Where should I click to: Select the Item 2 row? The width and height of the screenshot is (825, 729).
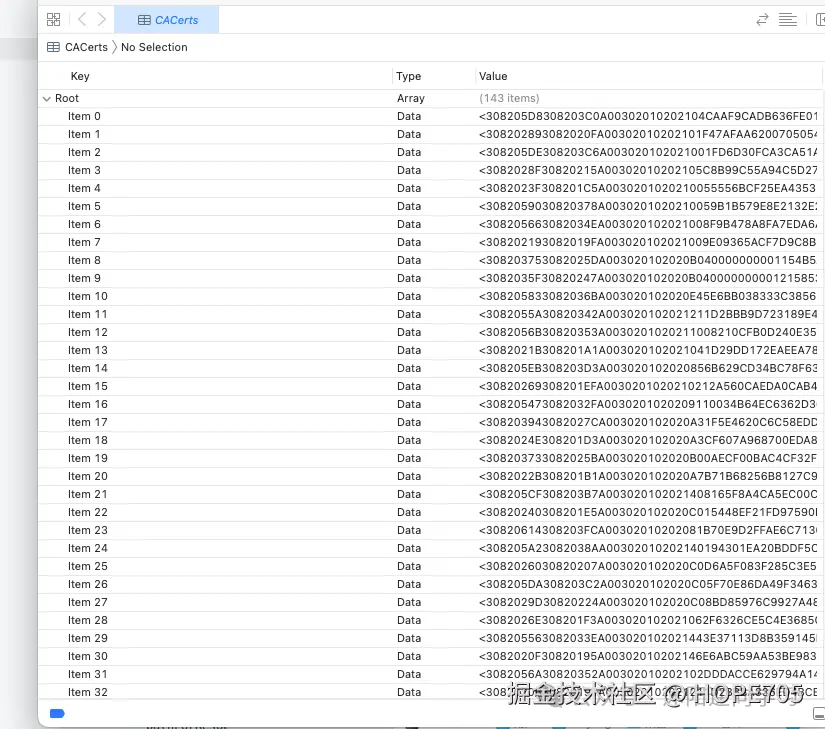(x=430, y=152)
